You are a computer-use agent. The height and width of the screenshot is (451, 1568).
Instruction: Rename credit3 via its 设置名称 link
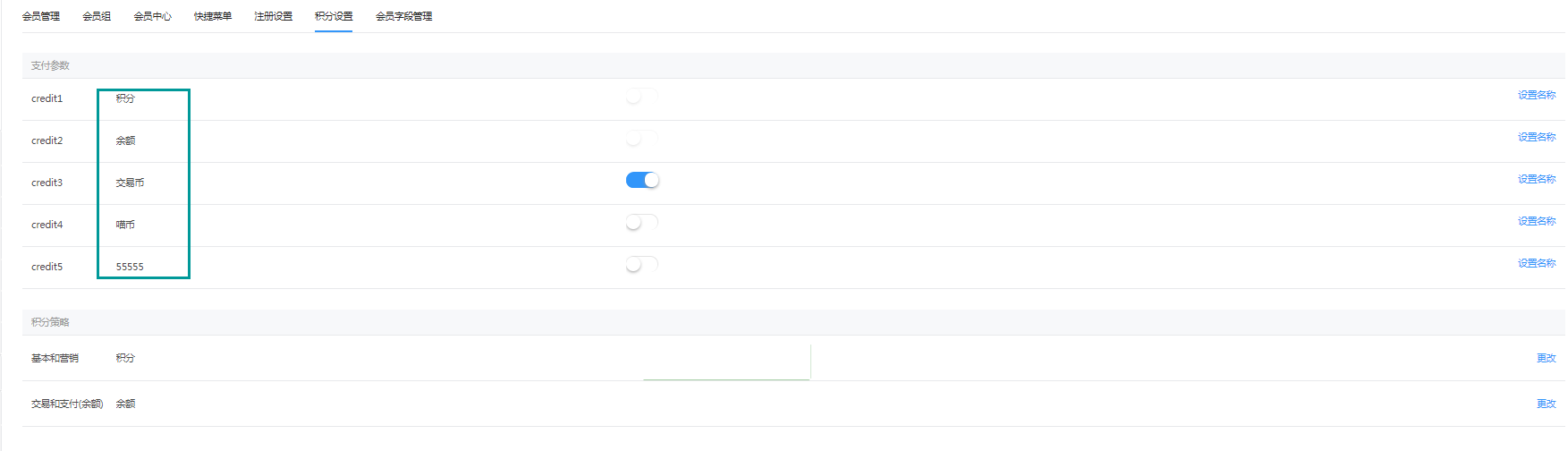(x=1537, y=179)
